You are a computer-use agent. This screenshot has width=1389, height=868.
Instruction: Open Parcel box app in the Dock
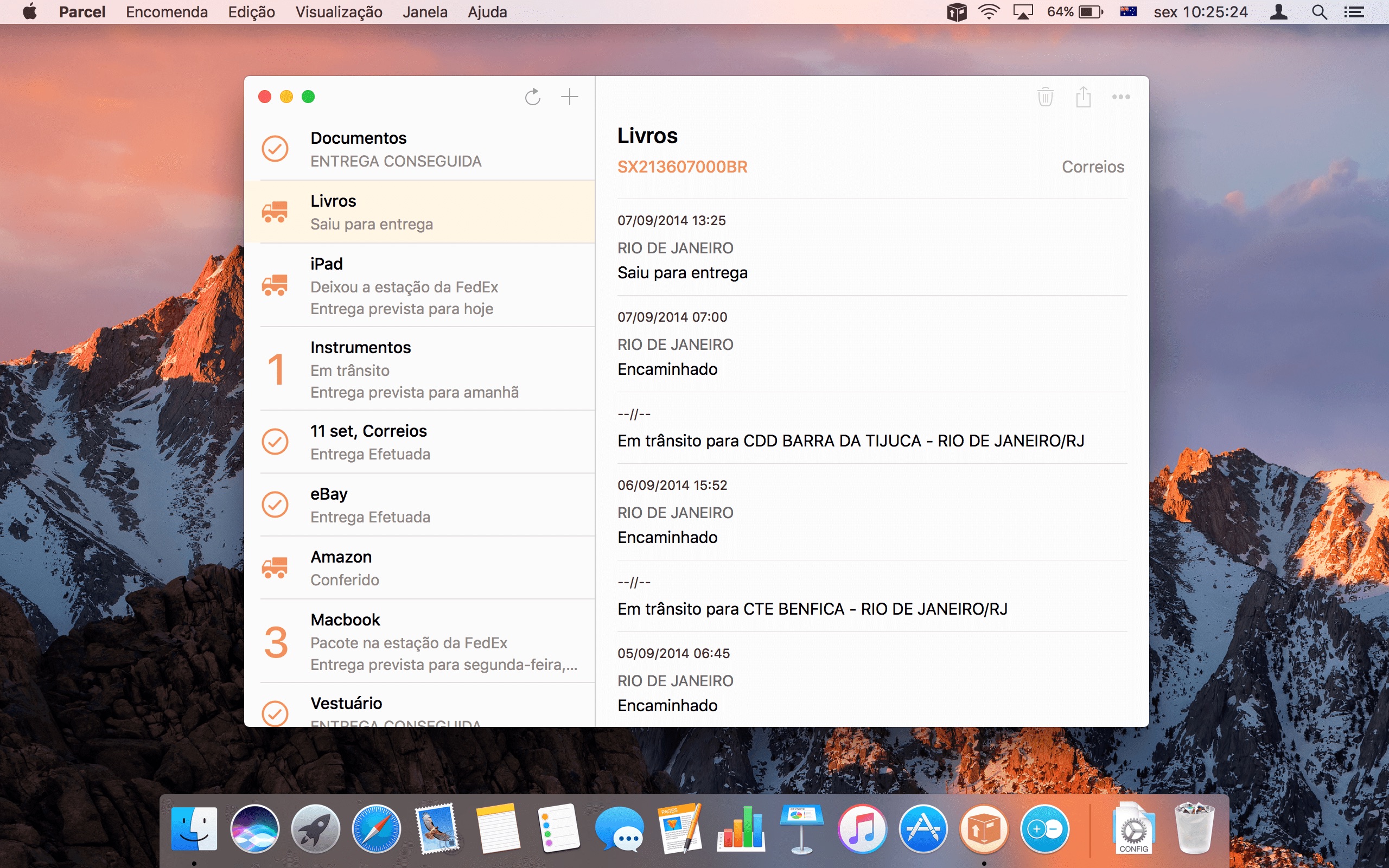[x=984, y=828]
